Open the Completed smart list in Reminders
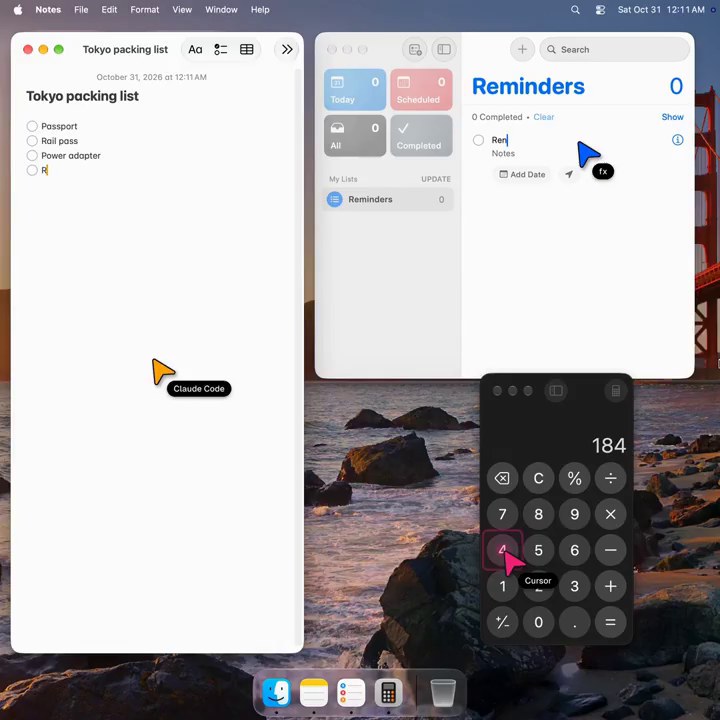Viewport: 720px width, 720px height. (421, 136)
